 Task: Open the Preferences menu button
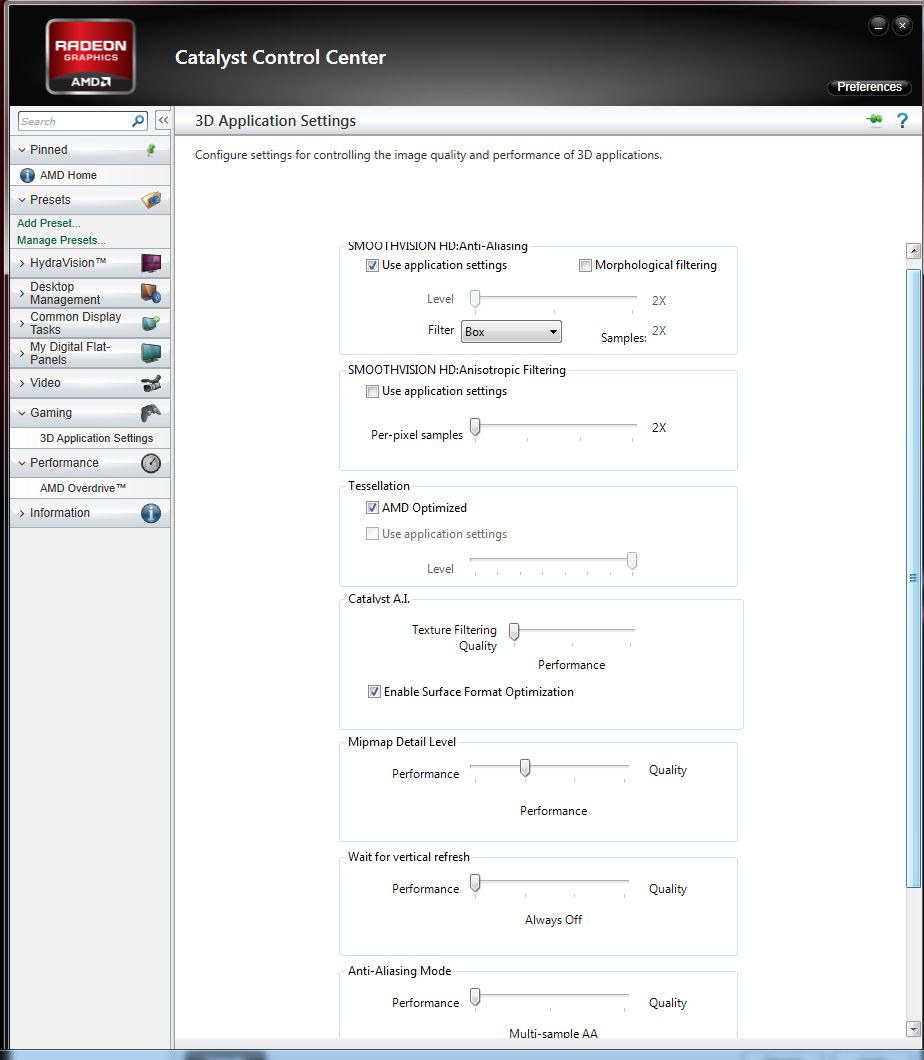click(x=869, y=87)
